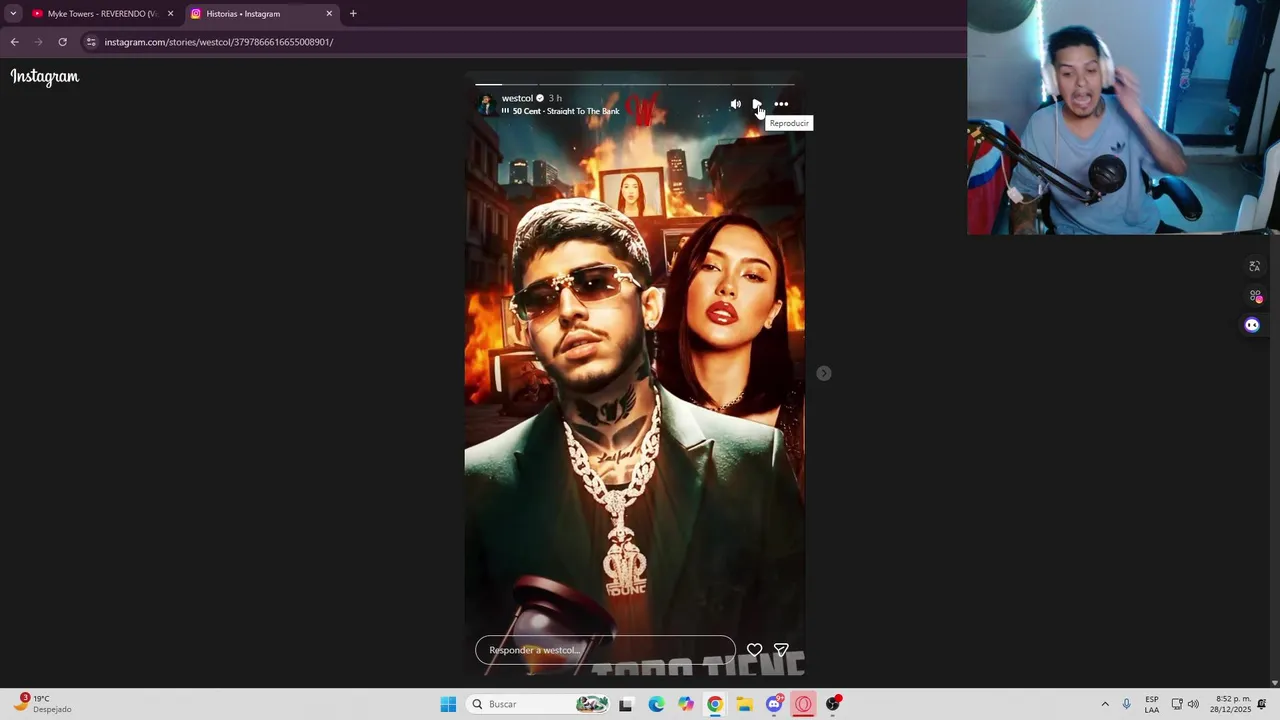
Task: Expand the tab search dropdown arrow
Action: pyautogui.click(x=13, y=14)
